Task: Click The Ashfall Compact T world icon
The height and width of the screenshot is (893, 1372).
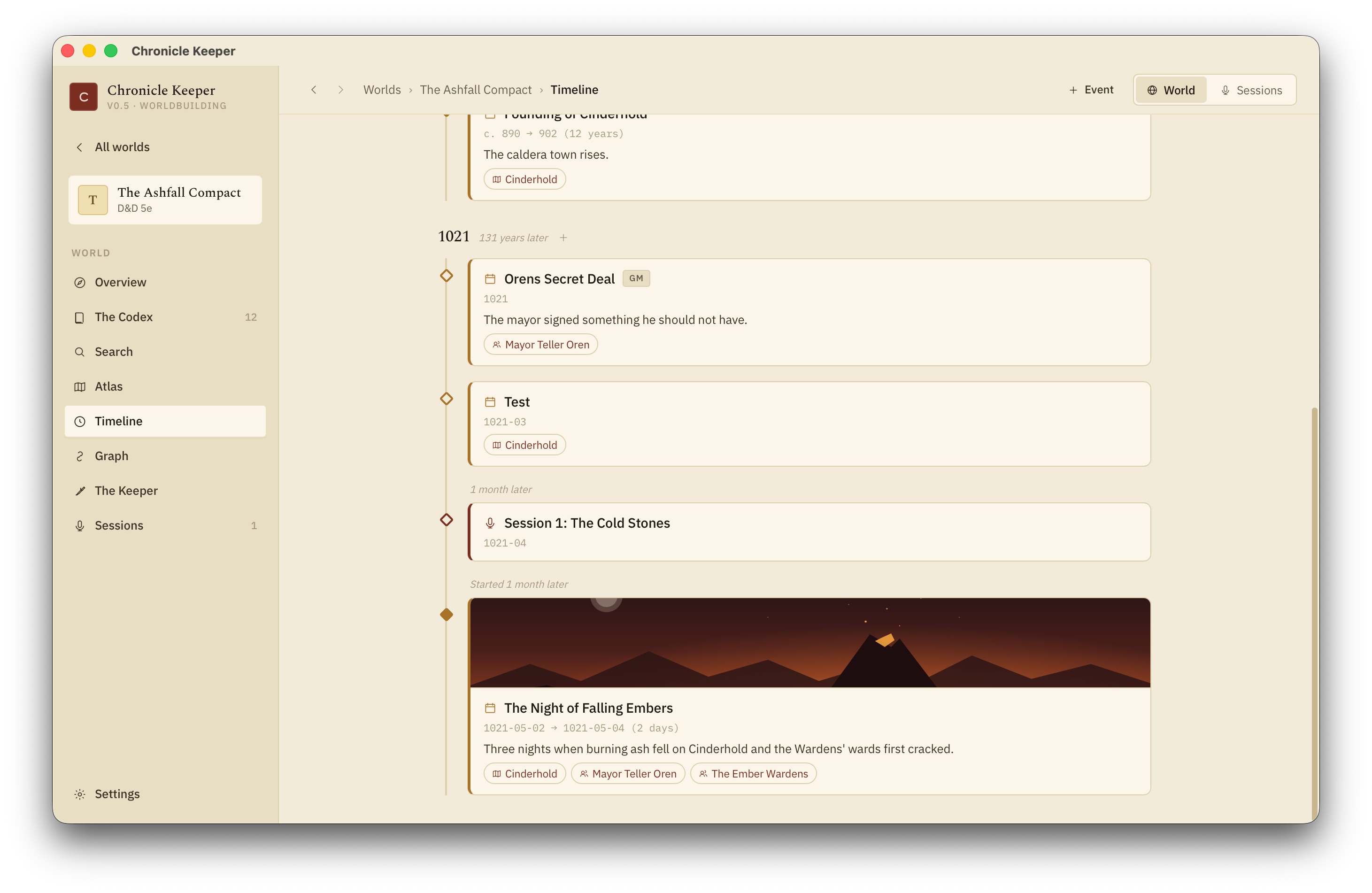Action: tap(92, 200)
